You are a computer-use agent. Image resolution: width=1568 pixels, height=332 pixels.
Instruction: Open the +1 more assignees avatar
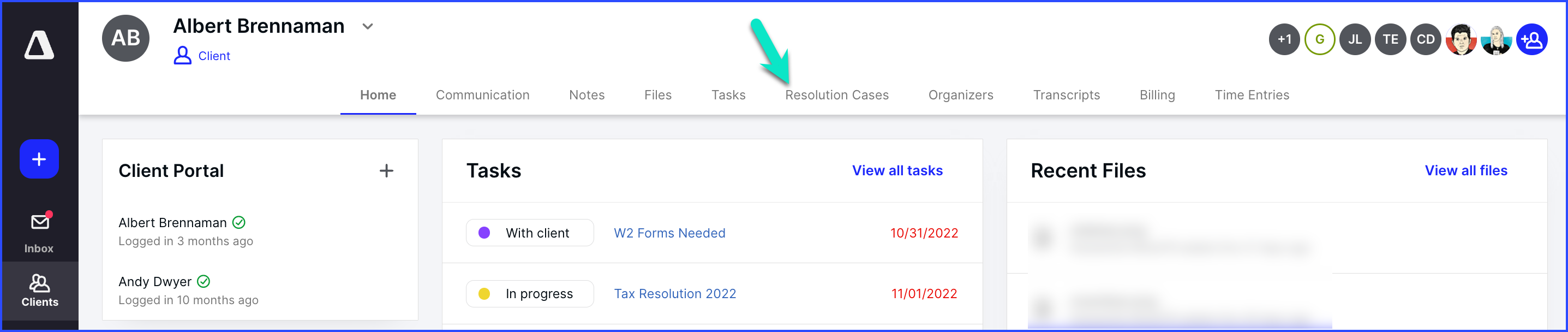tap(1284, 40)
